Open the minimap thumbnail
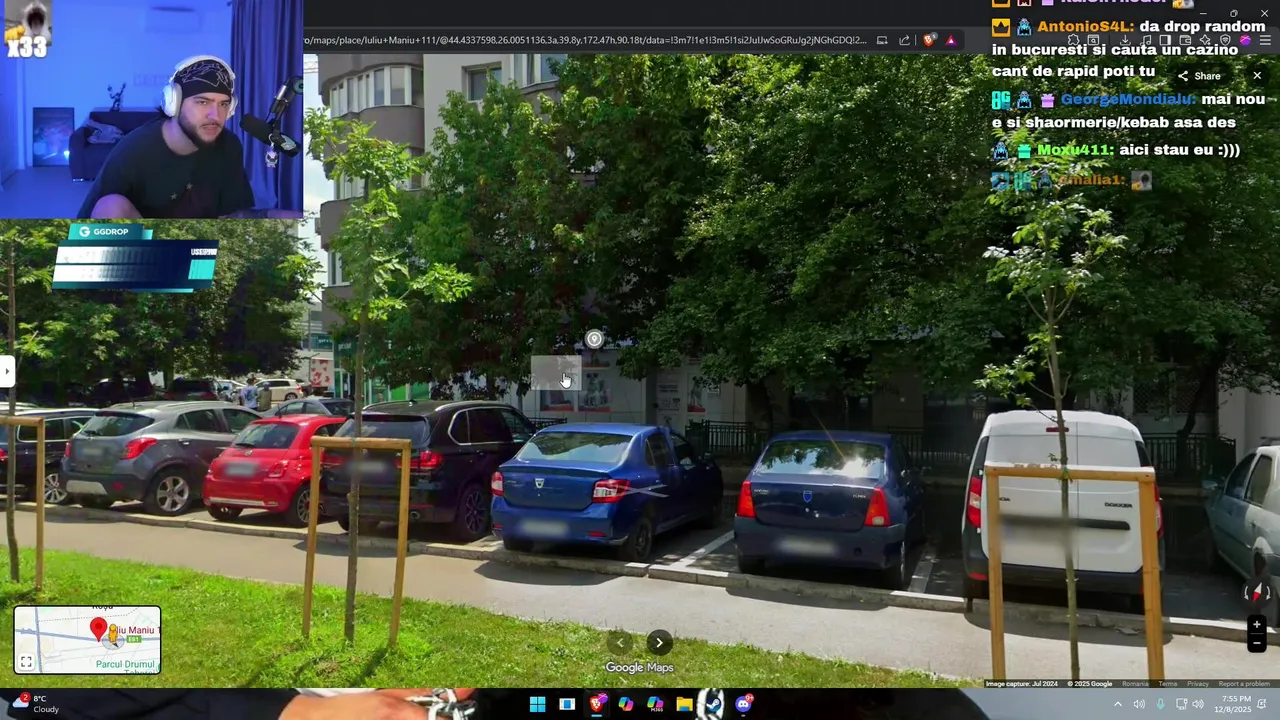This screenshot has width=1280, height=720. [87, 640]
